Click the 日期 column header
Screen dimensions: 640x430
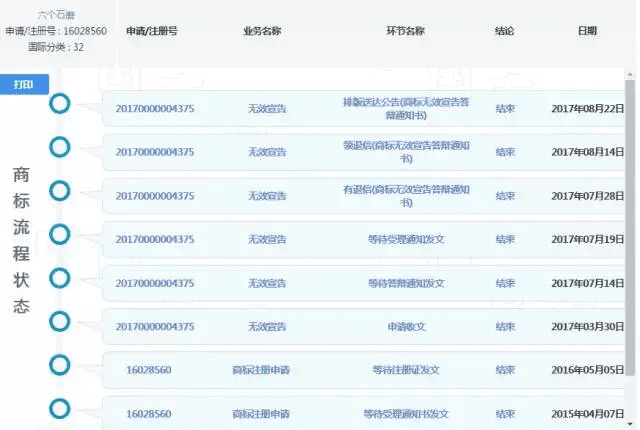[587, 31]
